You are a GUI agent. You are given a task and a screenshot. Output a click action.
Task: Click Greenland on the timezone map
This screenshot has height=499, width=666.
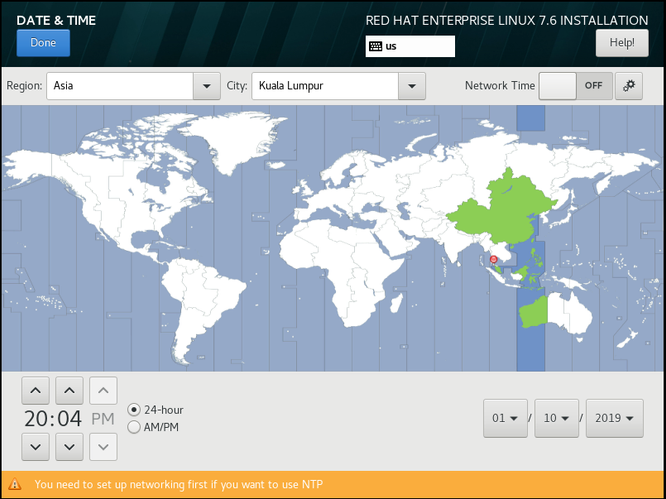tap(236, 140)
